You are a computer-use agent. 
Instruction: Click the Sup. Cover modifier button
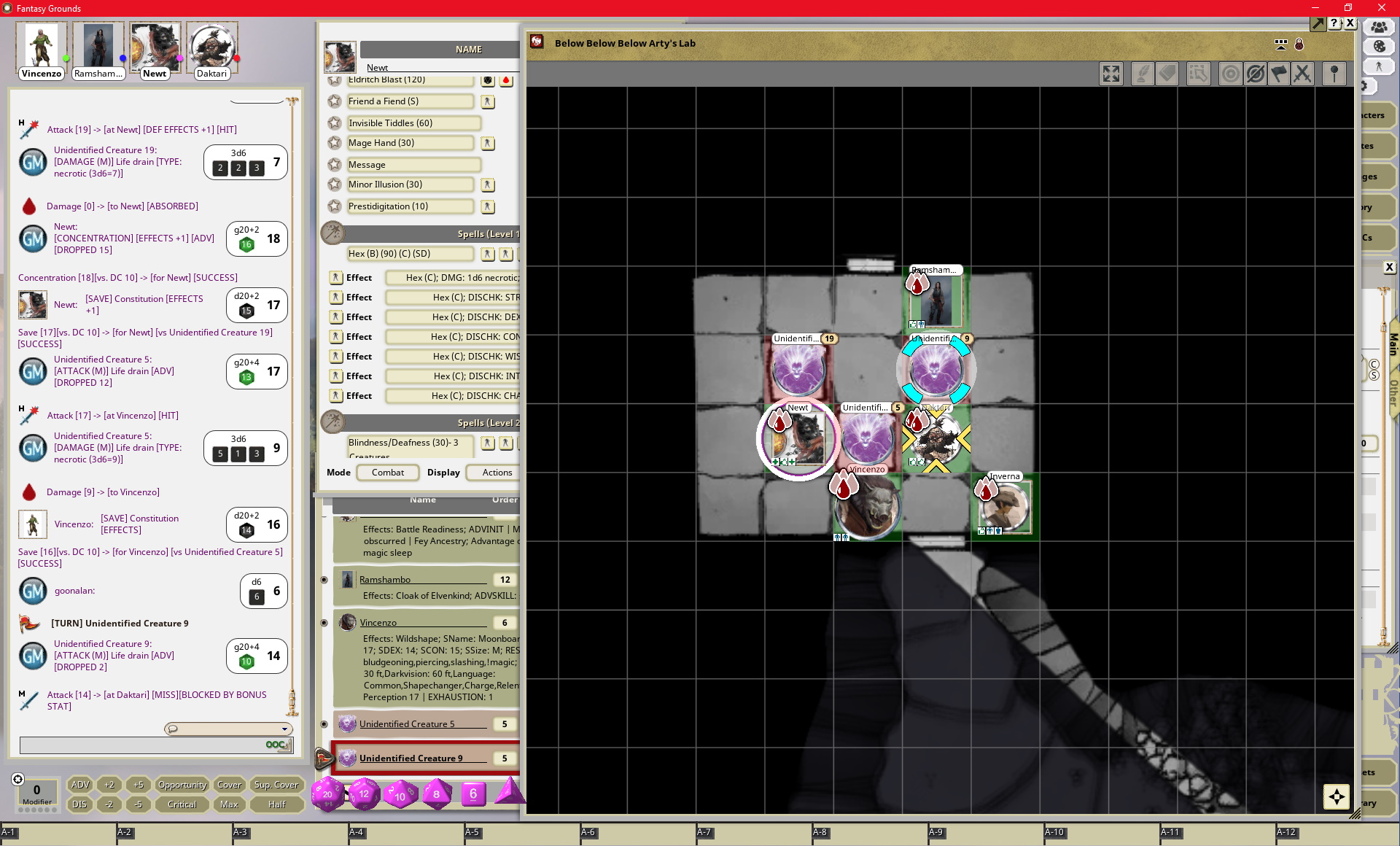276,785
